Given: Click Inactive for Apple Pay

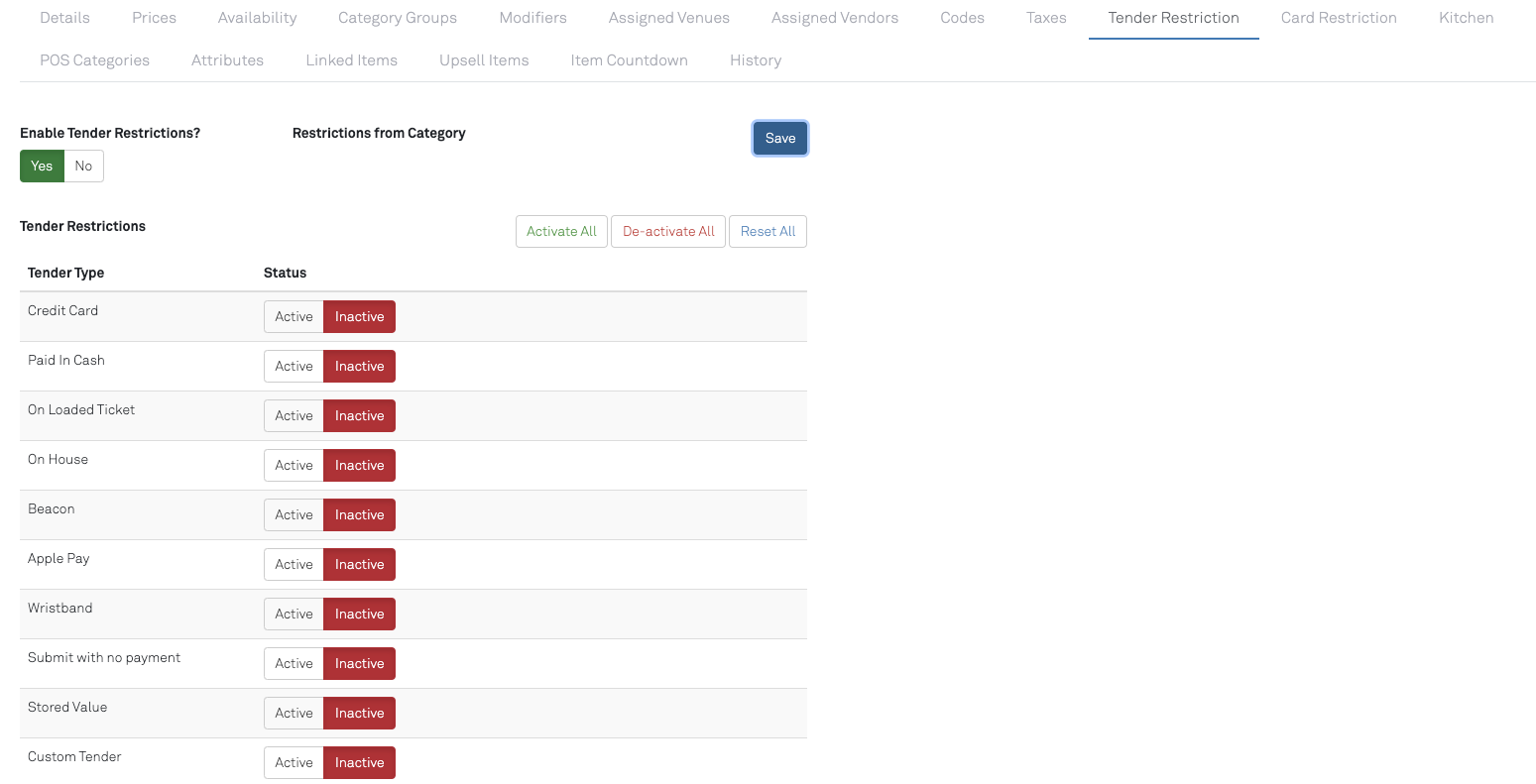Looking at the screenshot, I should pos(359,565).
